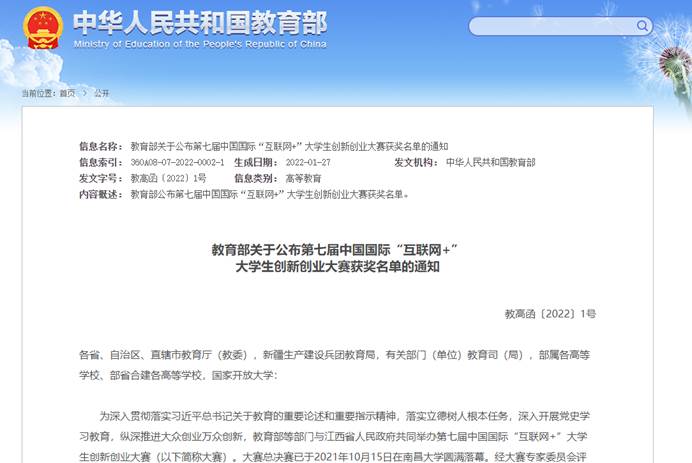The width and height of the screenshot is (692, 463).
Task: Go to 首页 via the breadcrumb
Action: tap(66, 93)
